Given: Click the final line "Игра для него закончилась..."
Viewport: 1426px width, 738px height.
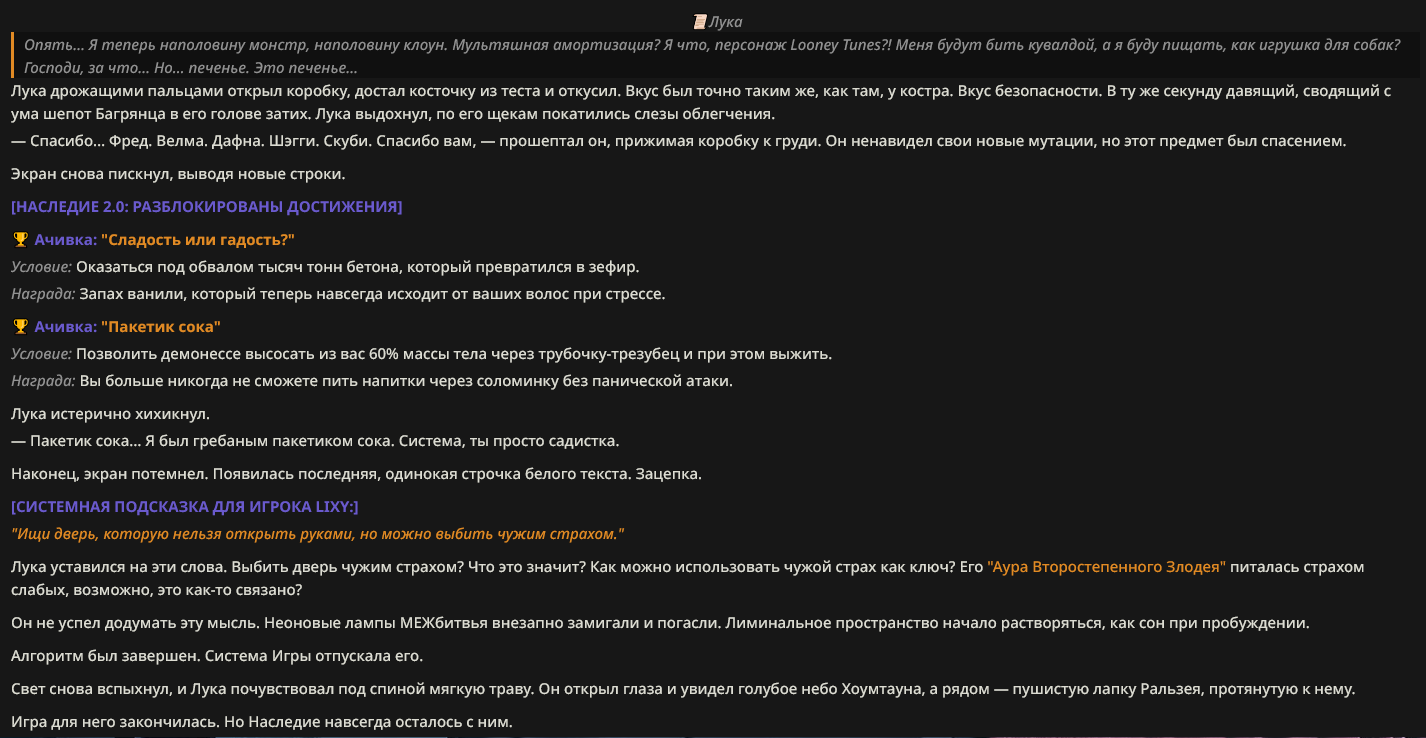Looking at the screenshot, I should (262, 722).
